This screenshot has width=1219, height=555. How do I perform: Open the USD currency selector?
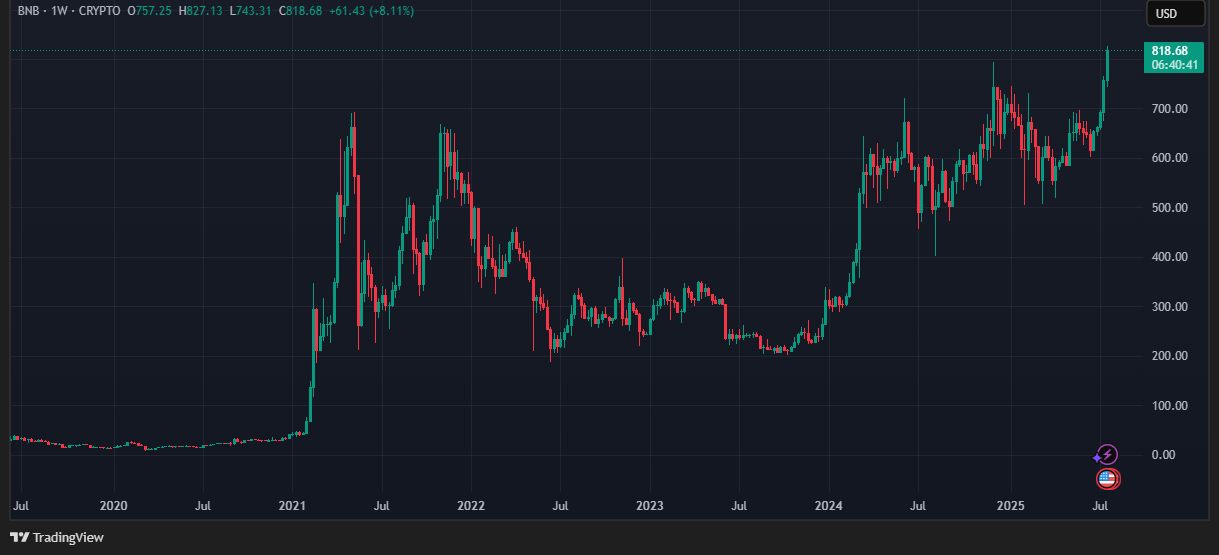1166,13
